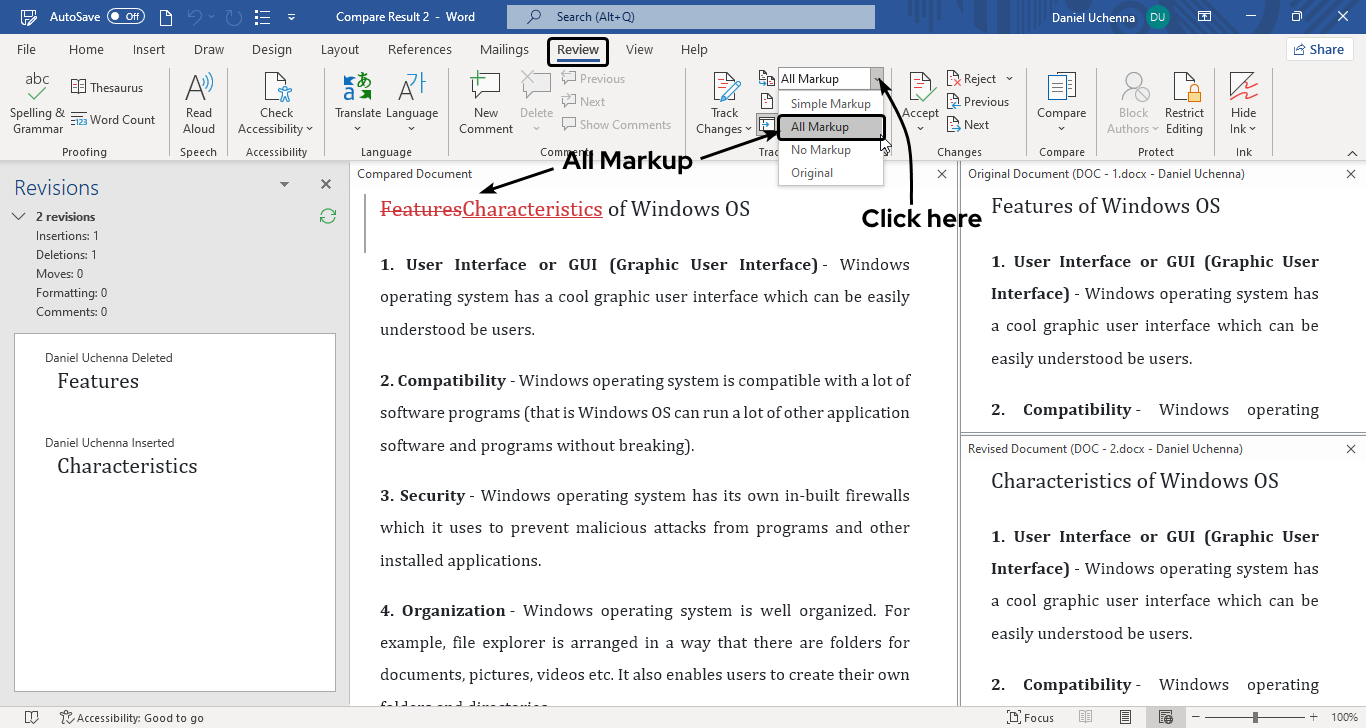Click the Thesaurus icon
Viewport: 1366px width, 728px height.
click(79, 88)
